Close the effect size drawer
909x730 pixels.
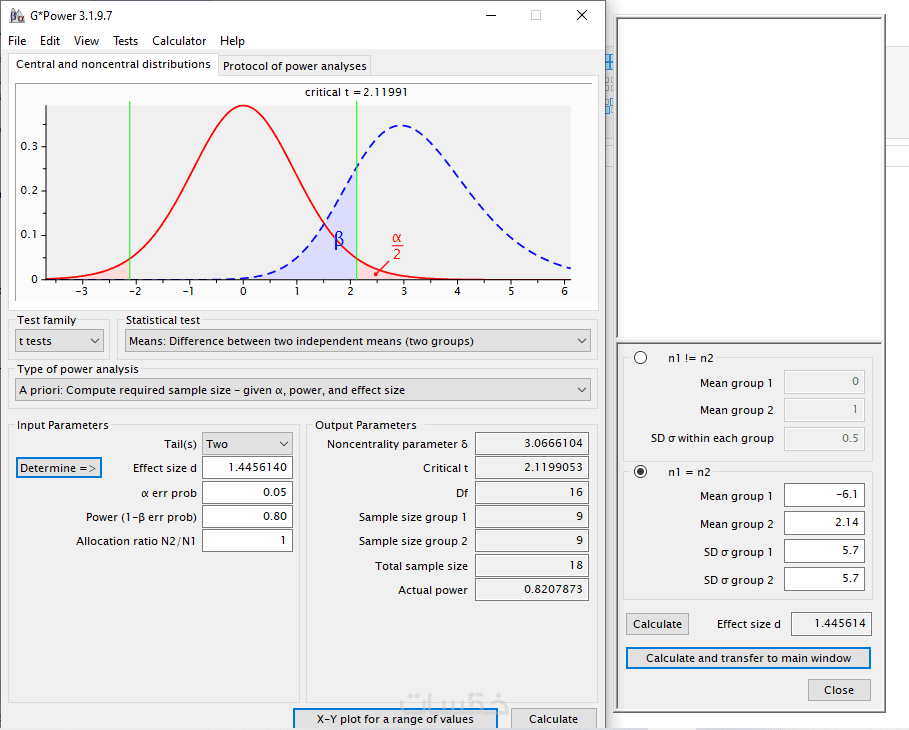(x=839, y=690)
